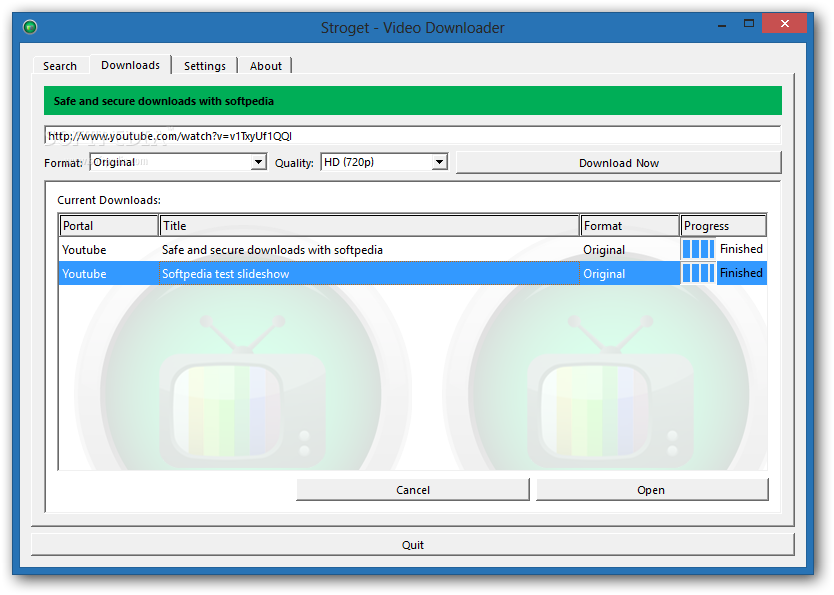The image size is (834, 595).
Task: Click the Format combo box showing Original
Action: pyautogui.click(x=178, y=162)
